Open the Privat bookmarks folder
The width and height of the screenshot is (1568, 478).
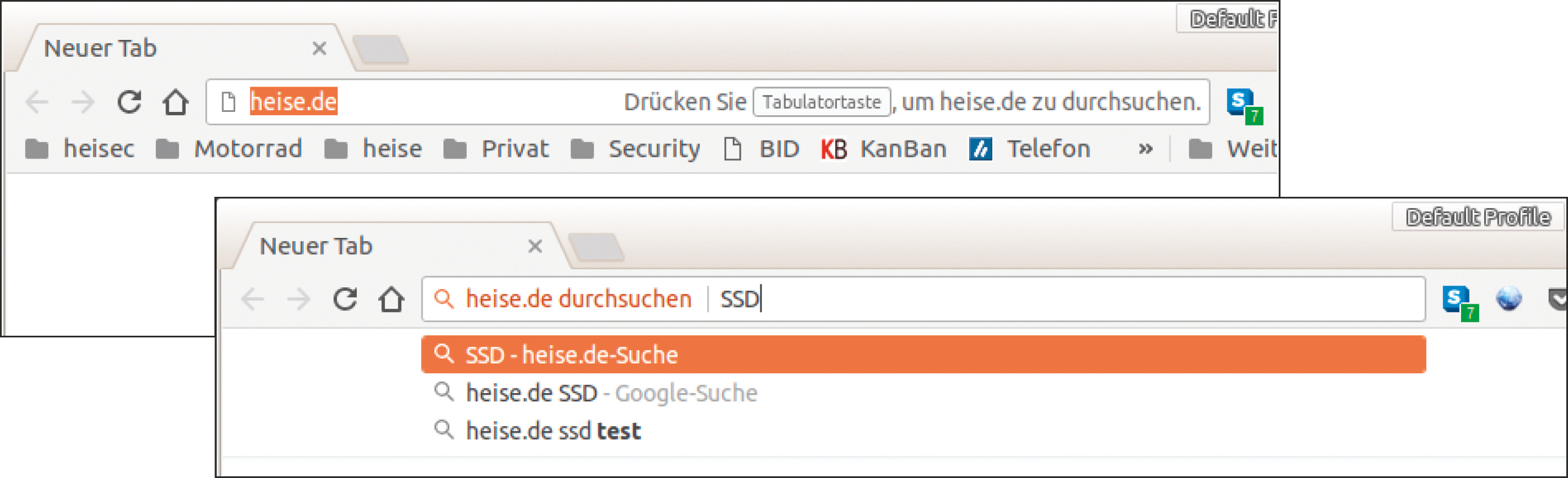(x=497, y=149)
